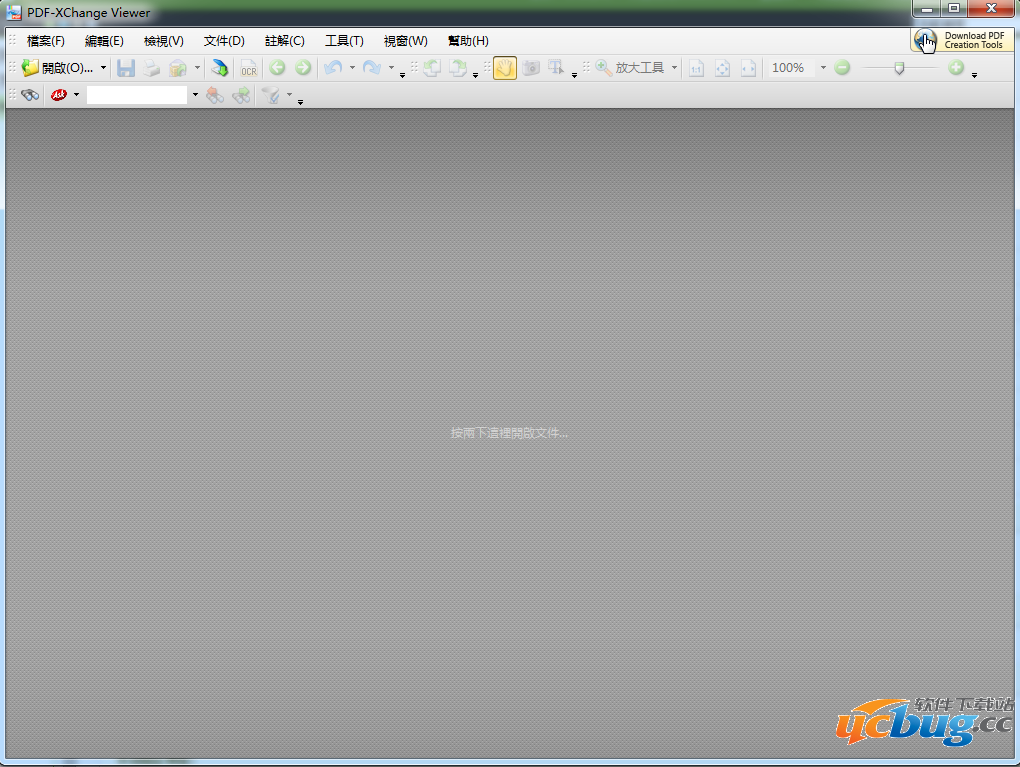Click the scan-to-PDF scanner icon
Screen dimensions: 1020x767
220,68
